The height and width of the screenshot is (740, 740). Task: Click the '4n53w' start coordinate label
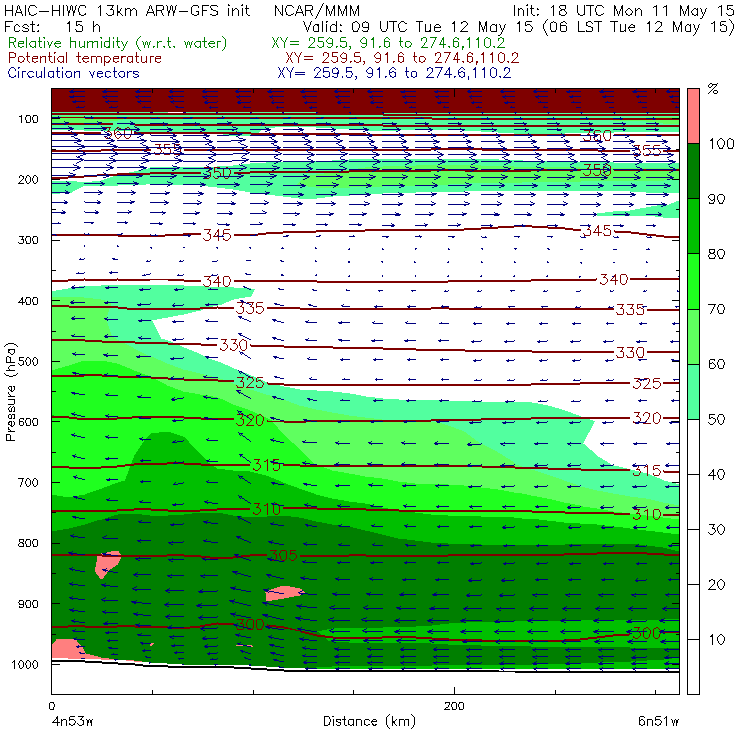pyautogui.click(x=72, y=722)
